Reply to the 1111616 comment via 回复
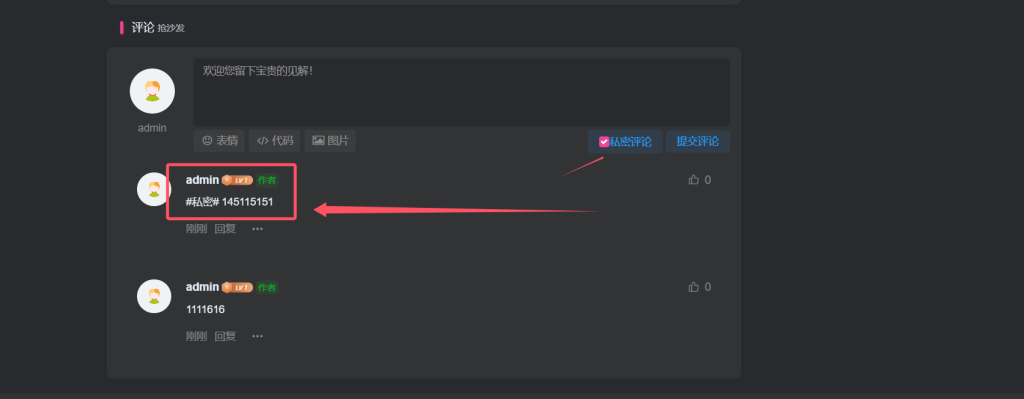 point(225,336)
